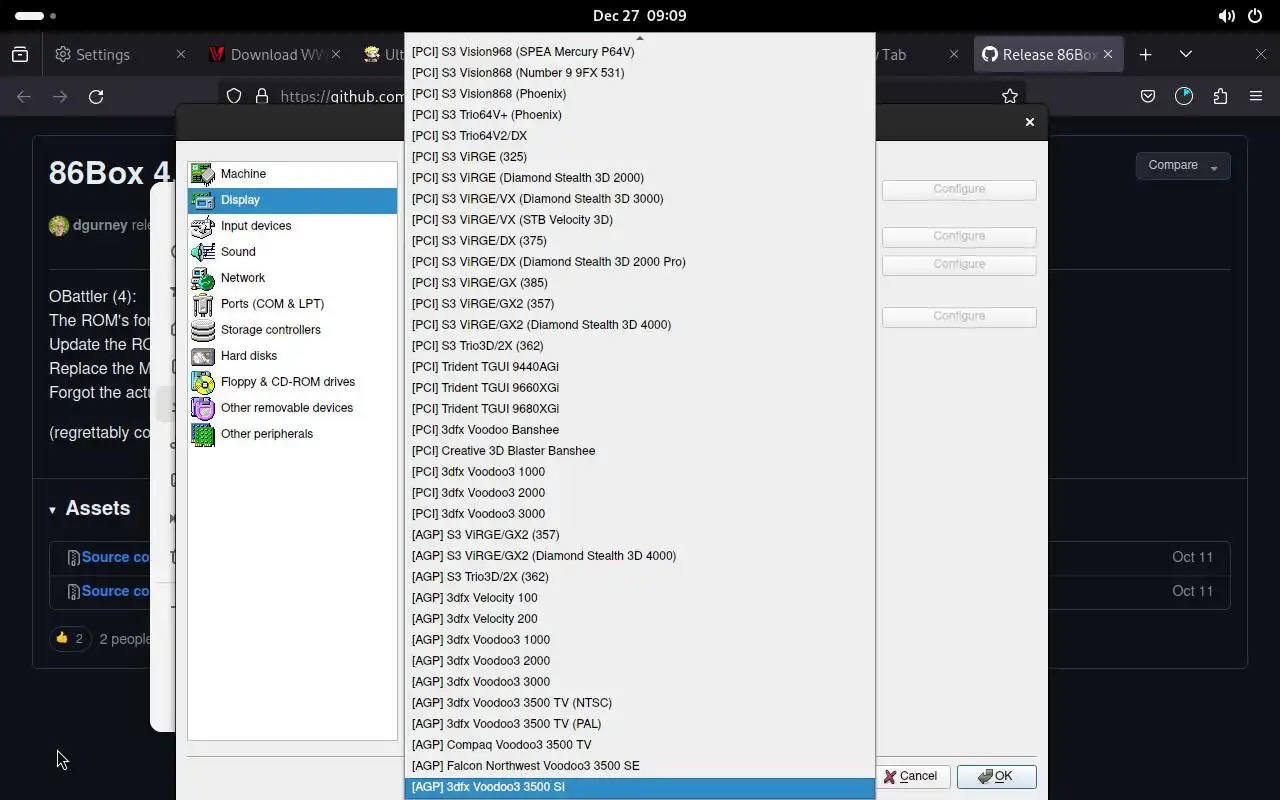Select [AGP] S3 Trio3D/2X (362) entry
This screenshot has width=1280, height=800.
click(x=640, y=577)
